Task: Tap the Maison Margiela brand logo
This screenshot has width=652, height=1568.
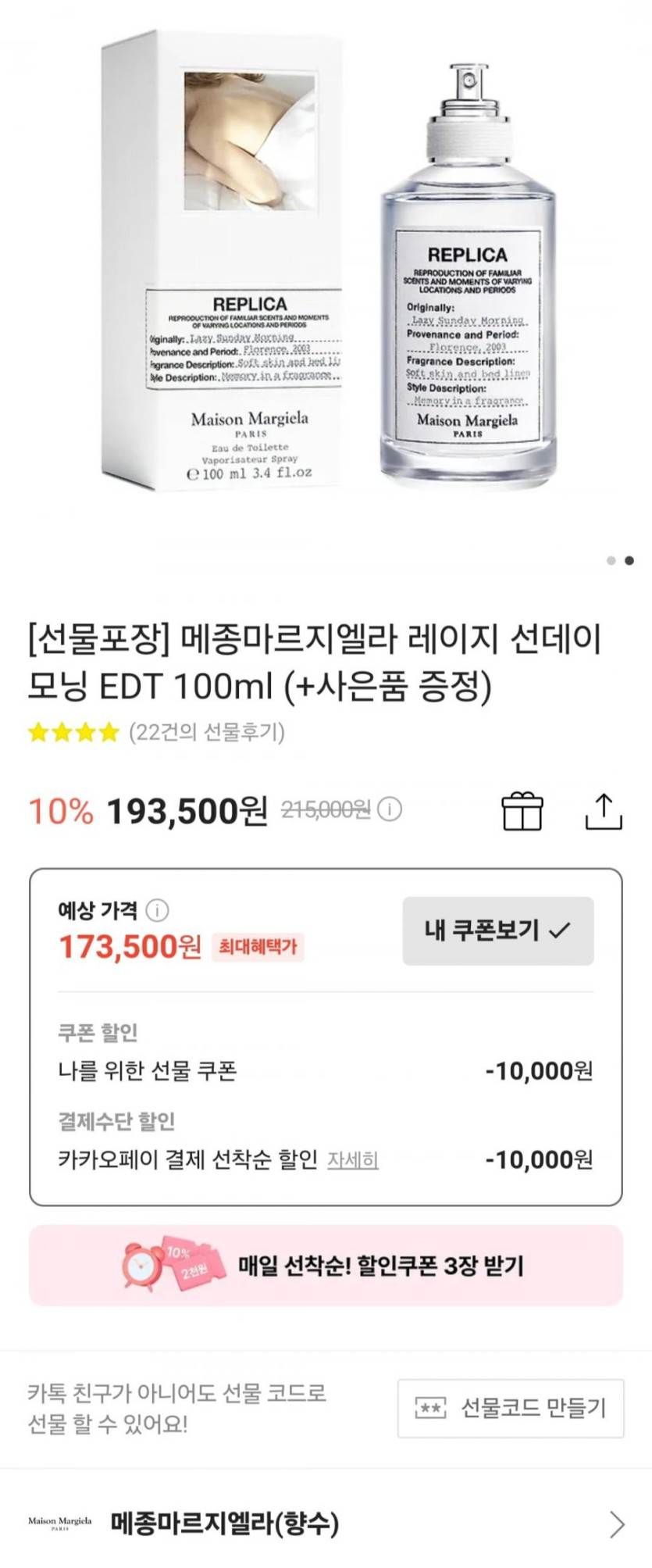Action: click(x=59, y=1523)
